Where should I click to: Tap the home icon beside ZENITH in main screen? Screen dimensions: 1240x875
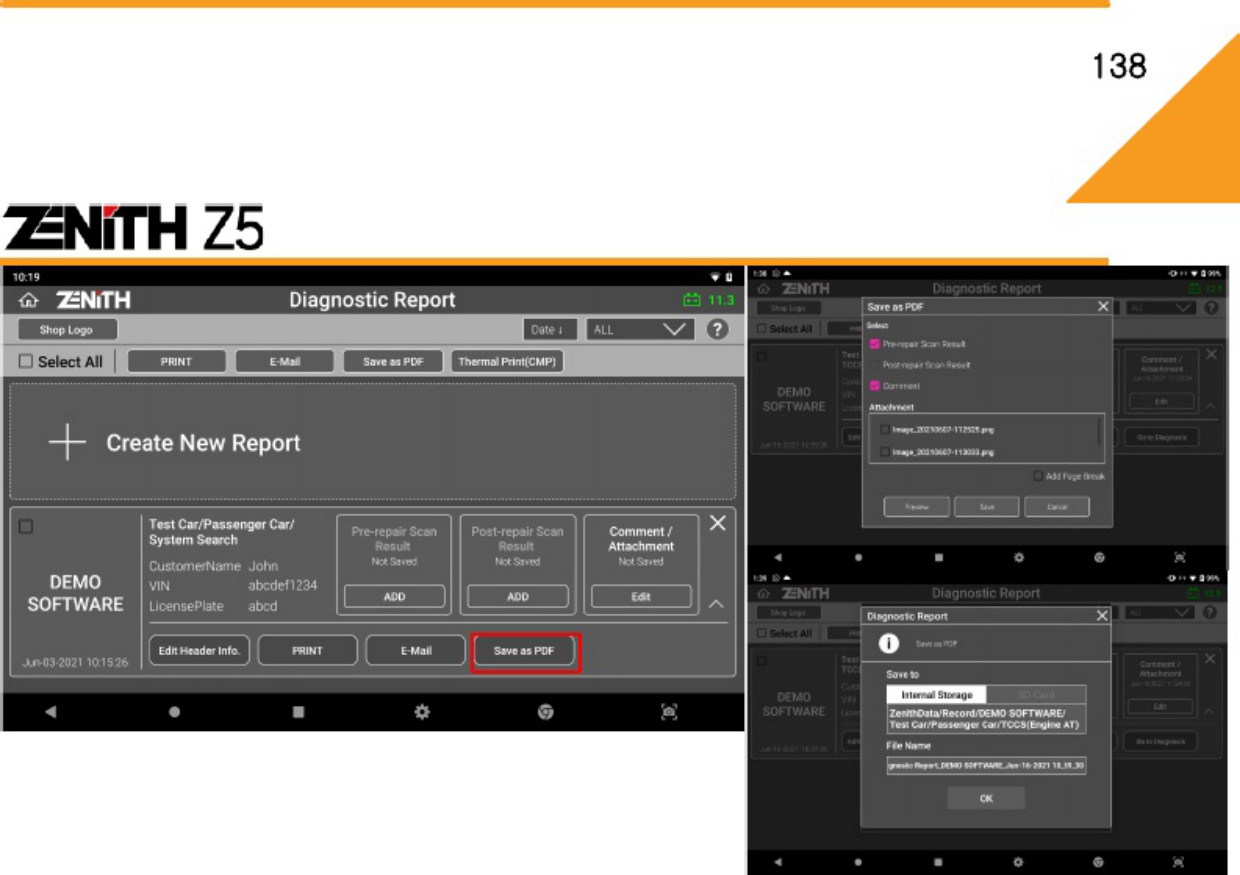click(29, 300)
